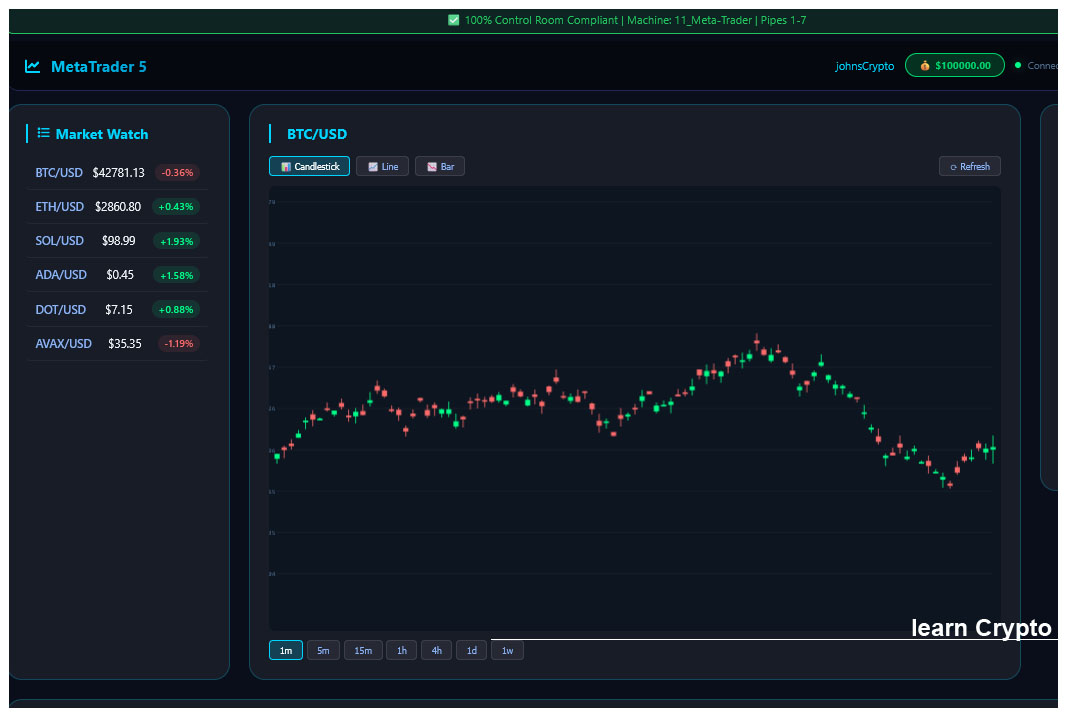Select the 4h timeframe
1067x718 pixels.
coord(436,650)
